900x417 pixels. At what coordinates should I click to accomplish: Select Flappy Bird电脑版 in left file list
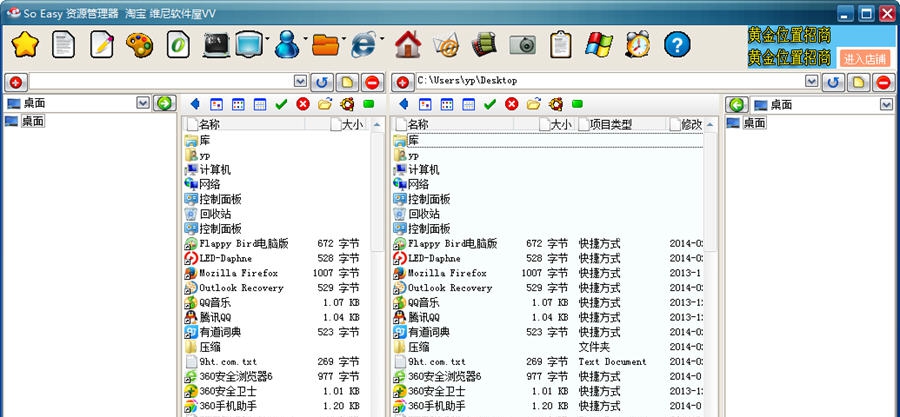click(x=243, y=243)
